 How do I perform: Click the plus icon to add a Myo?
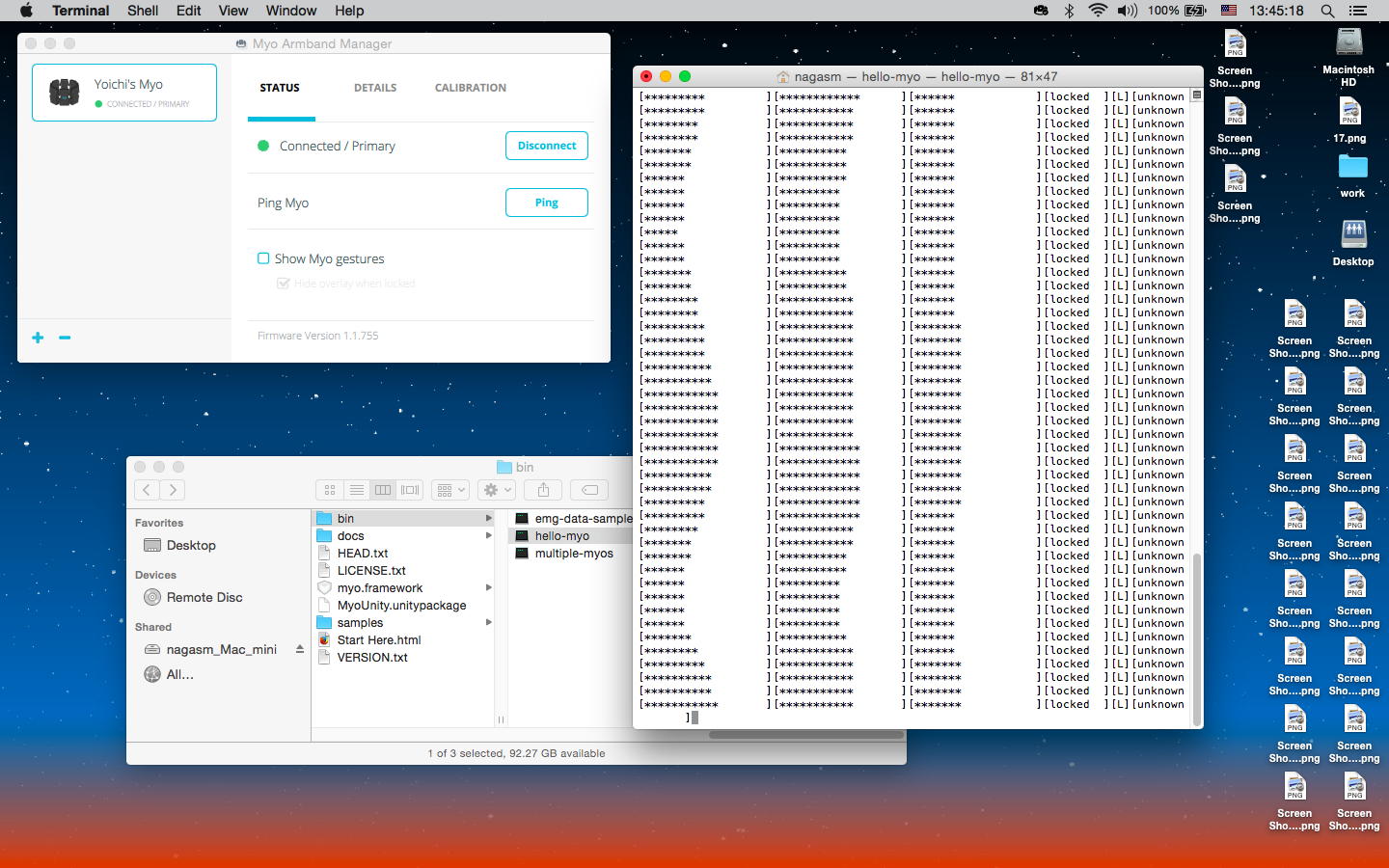click(x=38, y=338)
